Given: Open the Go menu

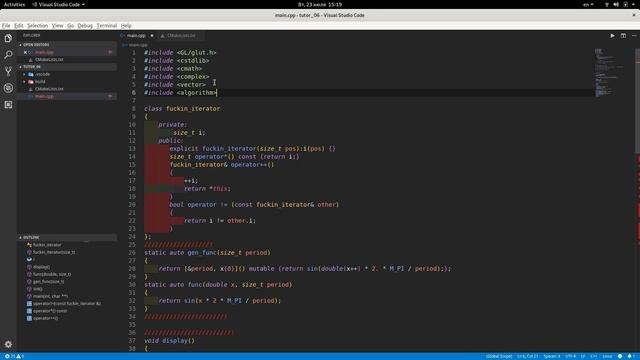Looking at the screenshot, I should (x=71, y=26).
